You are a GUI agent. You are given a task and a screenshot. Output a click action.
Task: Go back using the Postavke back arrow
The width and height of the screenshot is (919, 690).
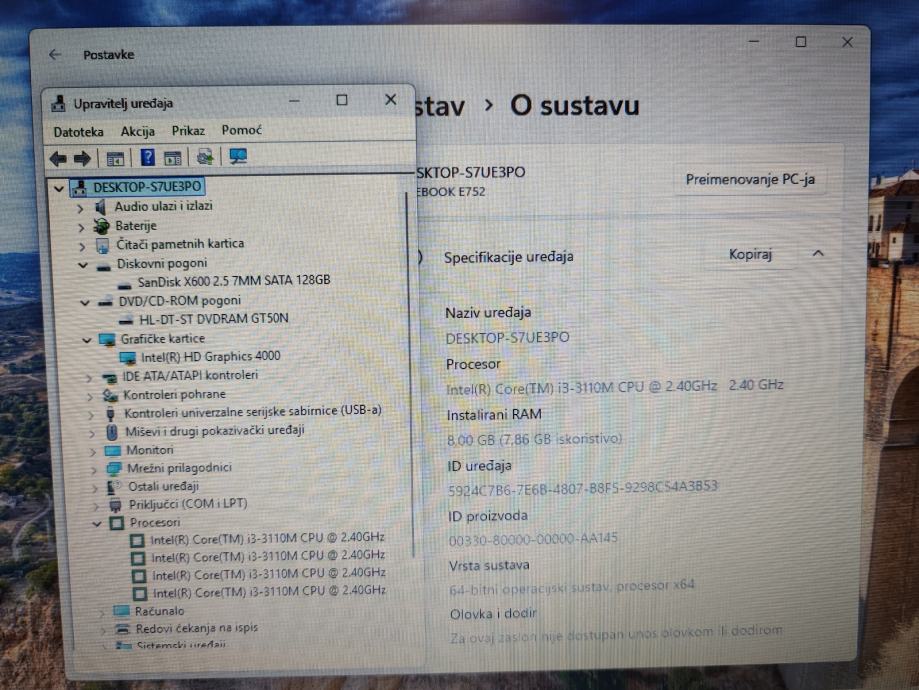coord(55,55)
